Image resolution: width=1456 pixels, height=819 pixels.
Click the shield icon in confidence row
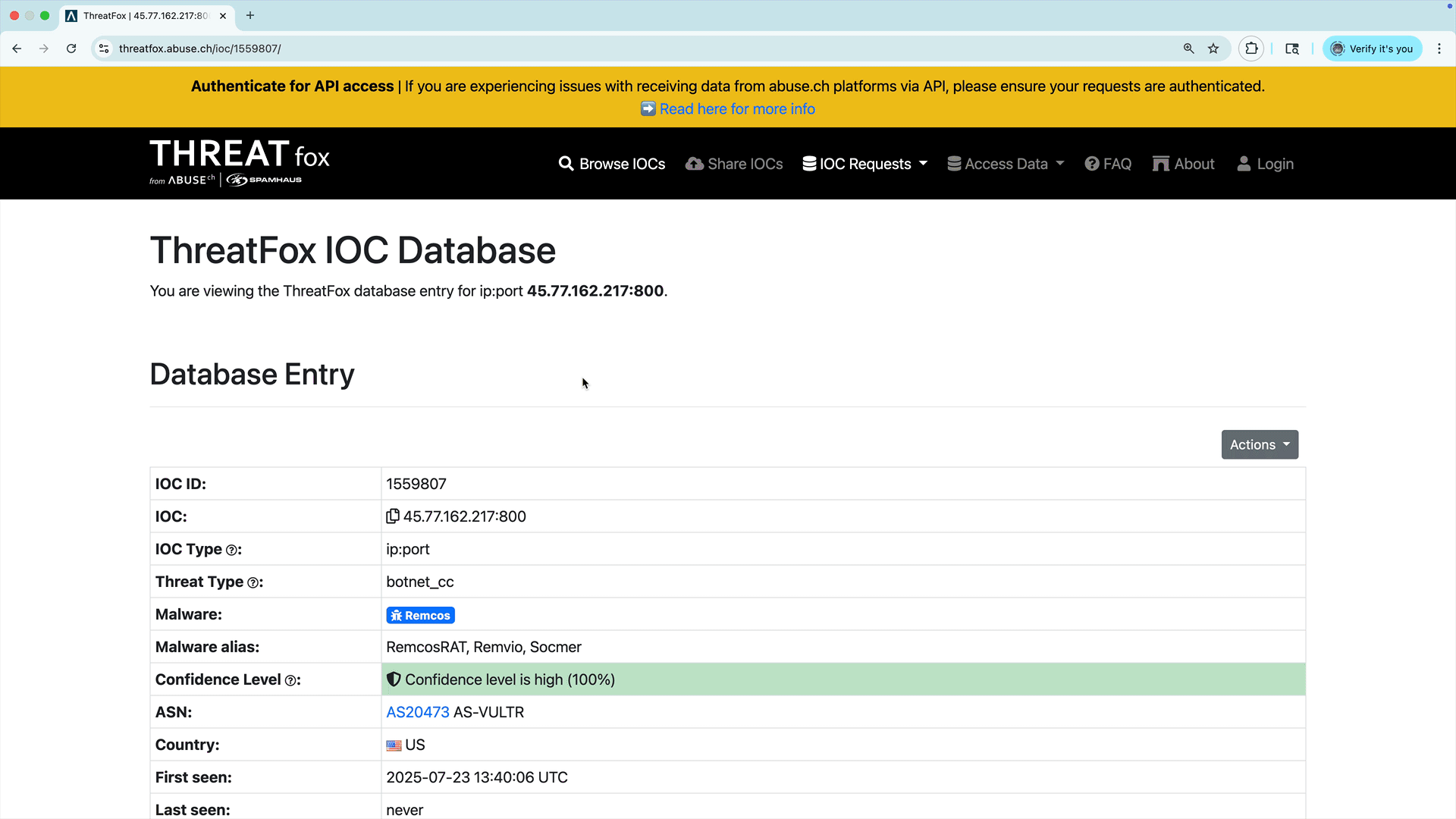pyautogui.click(x=394, y=679)
